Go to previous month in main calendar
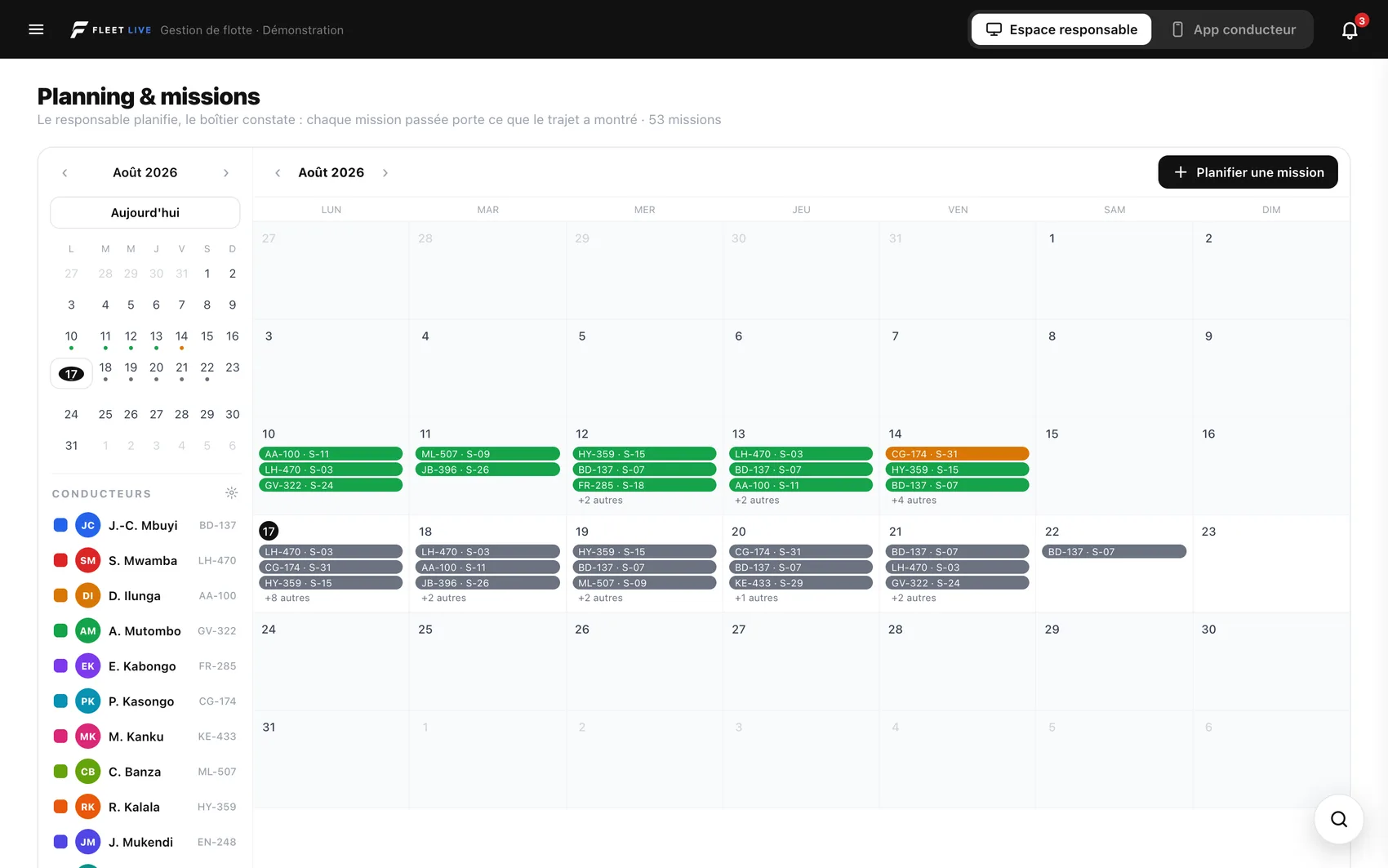Viewport: 1388px width, 868px height. pyautogui.click(x=278, y=172)
